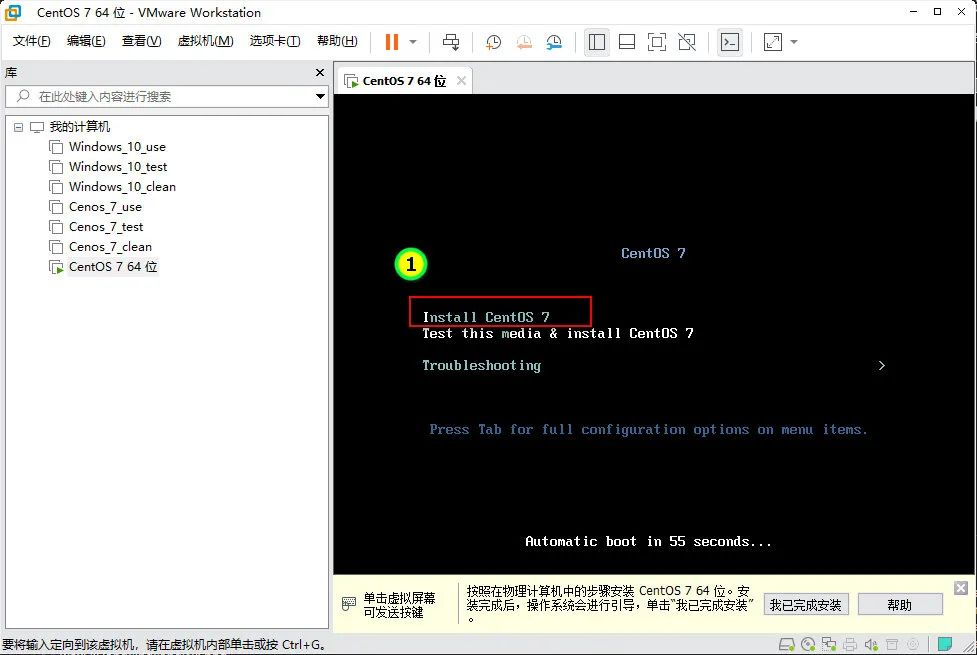This screenshot has width=977, height=655.
Task: Open the message log note icon
Action: tap(945, 644)
